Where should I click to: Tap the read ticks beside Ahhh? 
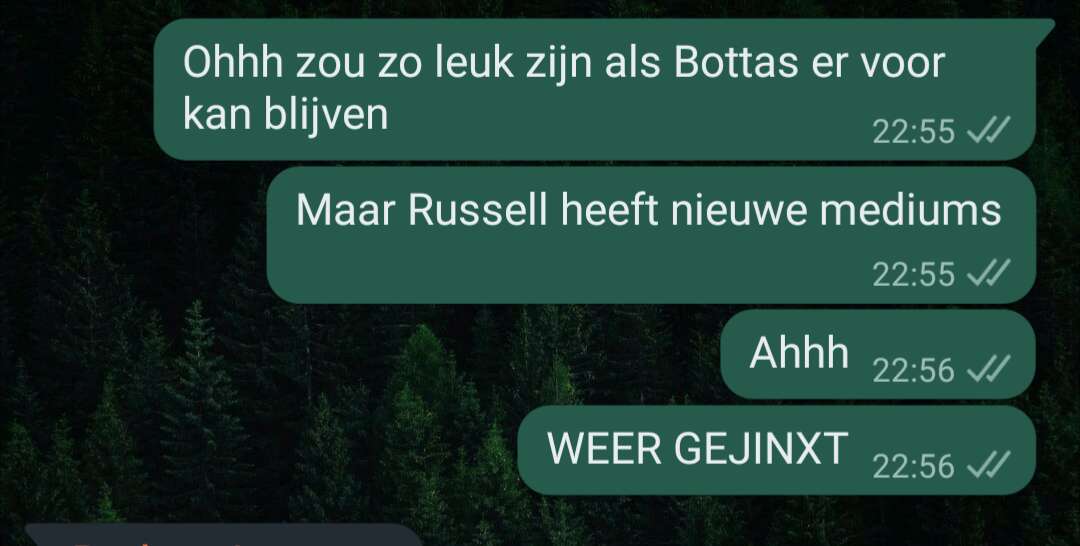[988, 370]
